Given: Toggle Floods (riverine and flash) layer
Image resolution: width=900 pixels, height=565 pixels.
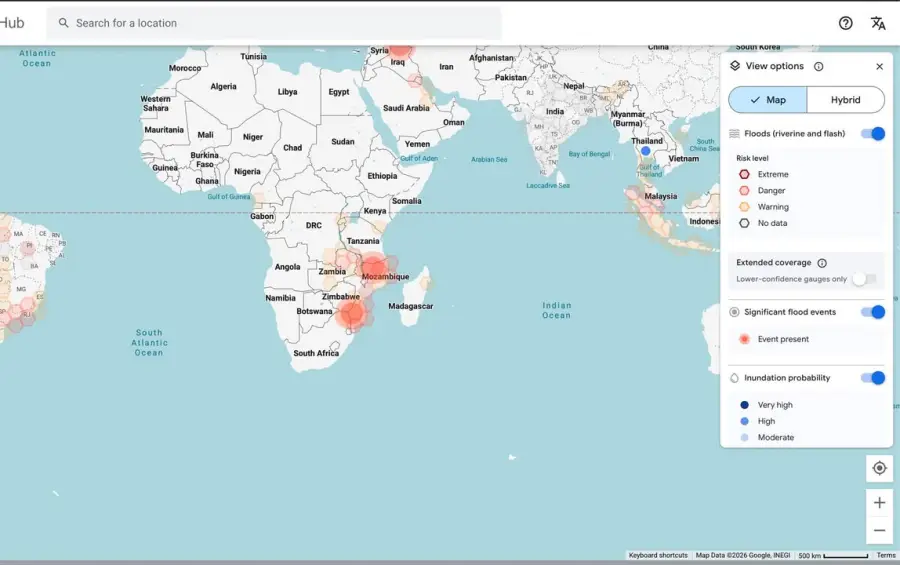Looking at the screenshot, I should [872, 134].
